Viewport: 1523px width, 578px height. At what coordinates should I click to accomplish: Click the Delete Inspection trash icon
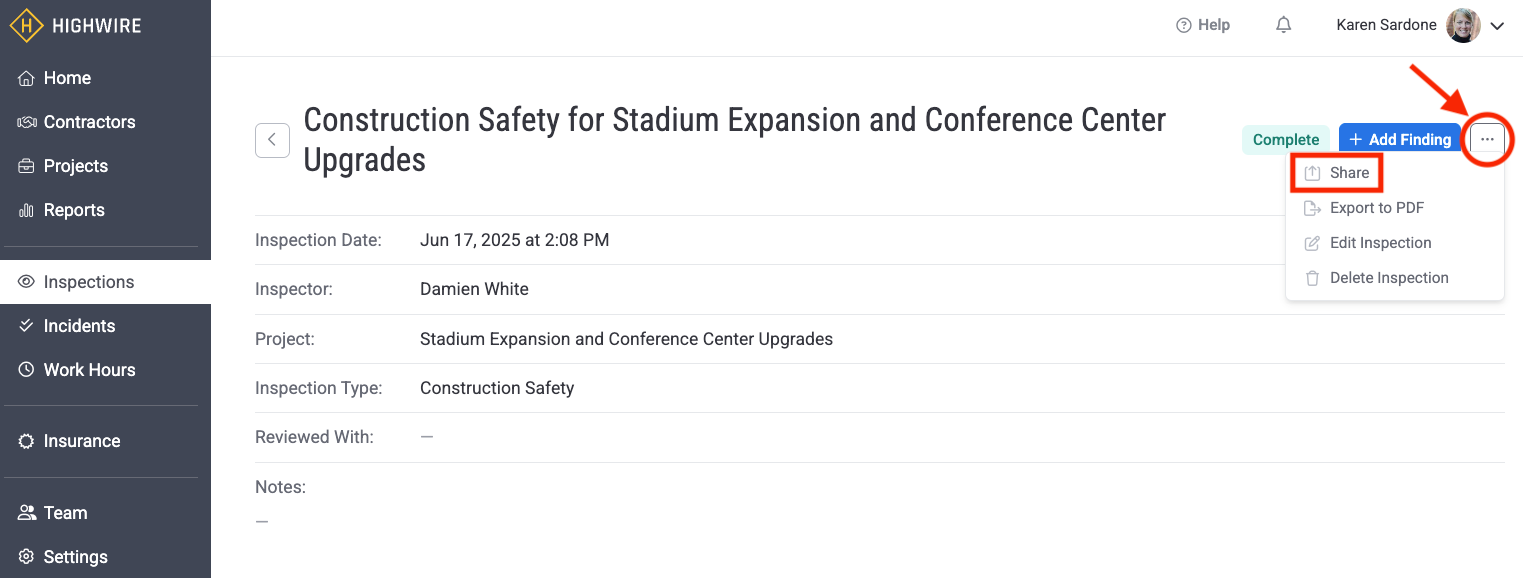[1313, 278]
